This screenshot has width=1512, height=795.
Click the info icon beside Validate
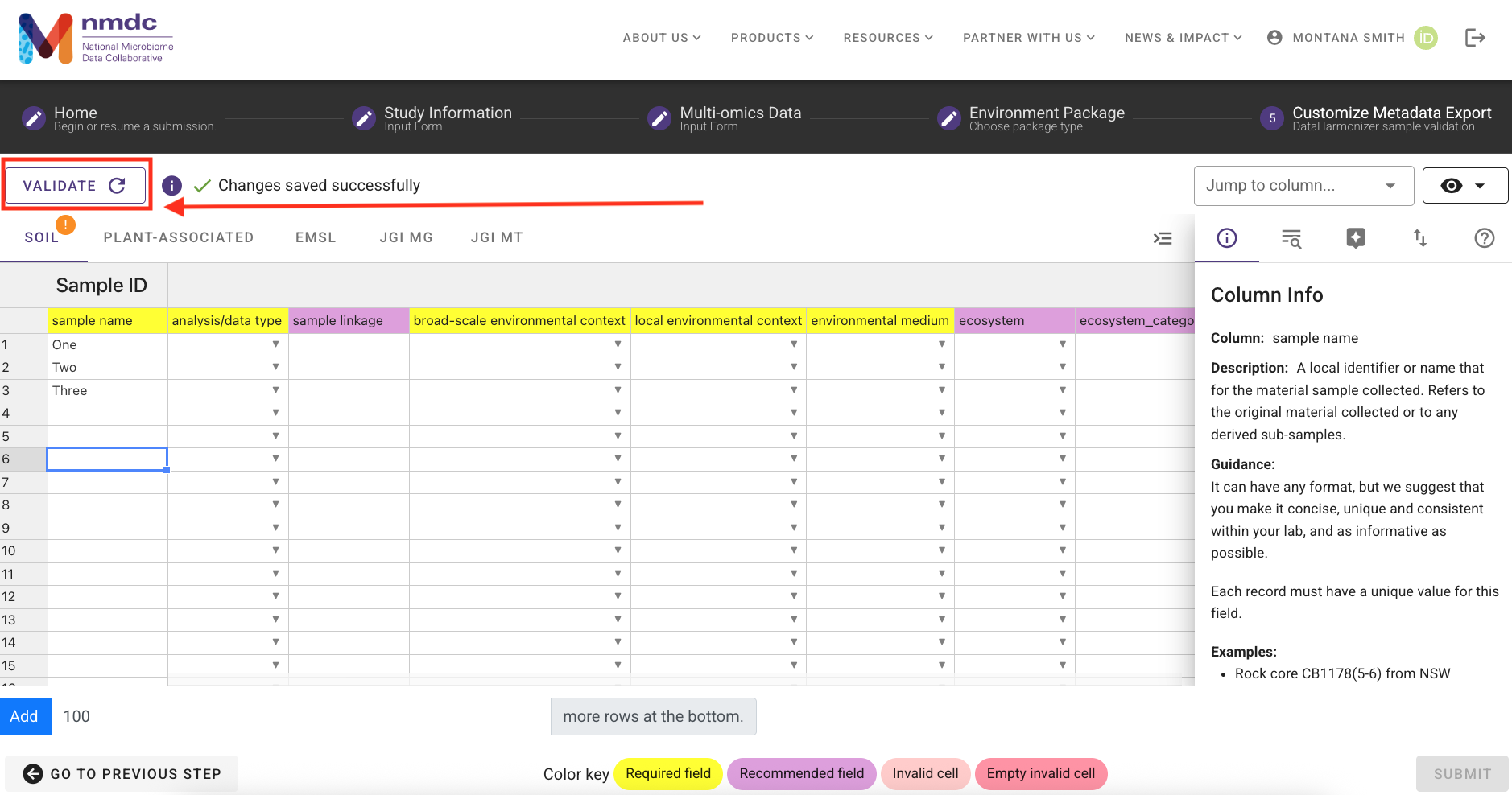171,186
